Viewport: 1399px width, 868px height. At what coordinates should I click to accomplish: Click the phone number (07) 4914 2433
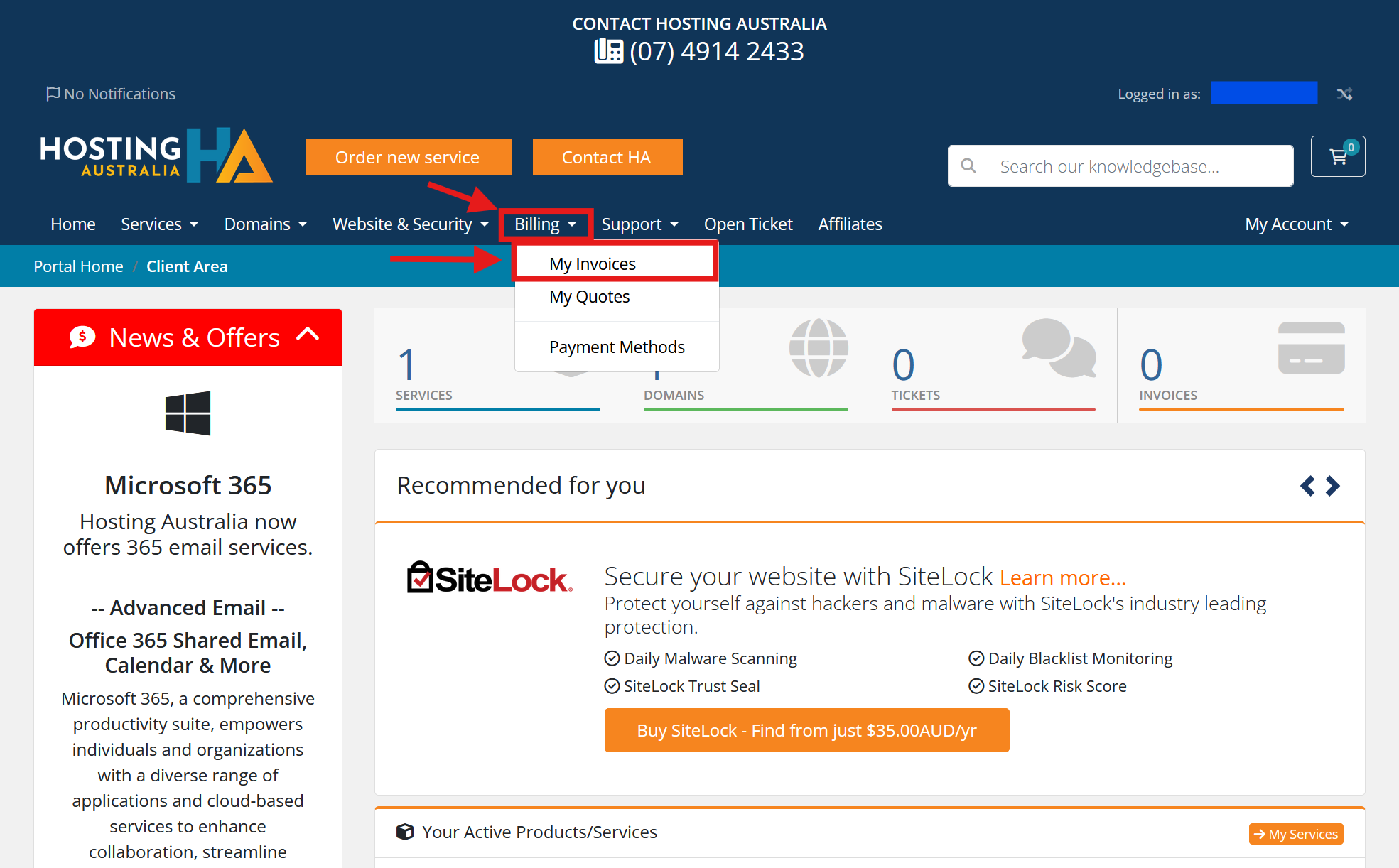[x=716, y=51]
